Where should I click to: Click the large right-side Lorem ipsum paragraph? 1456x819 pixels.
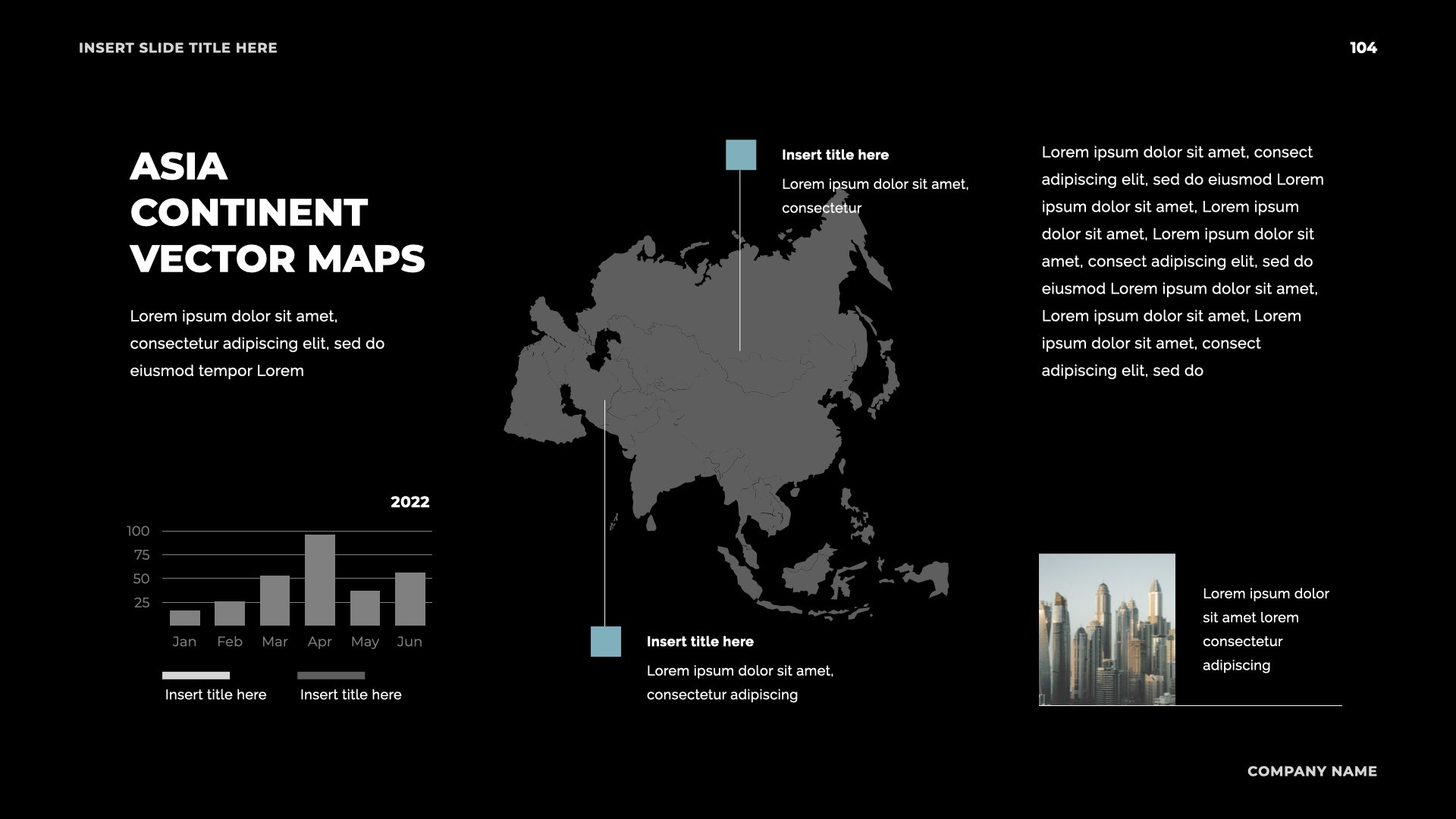pyautogui.click(x=1181, y=262)
